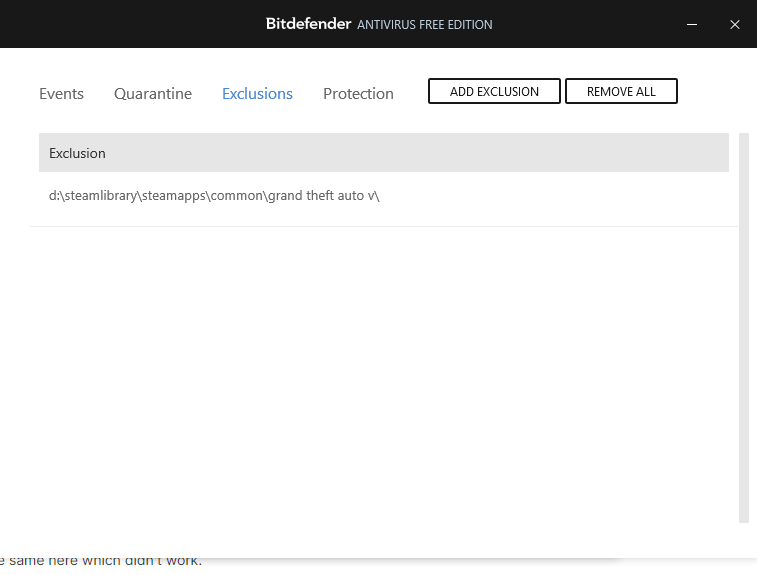Click the Exclusion column header
This screenshot has height=575, width=757.
coord(384,153)
